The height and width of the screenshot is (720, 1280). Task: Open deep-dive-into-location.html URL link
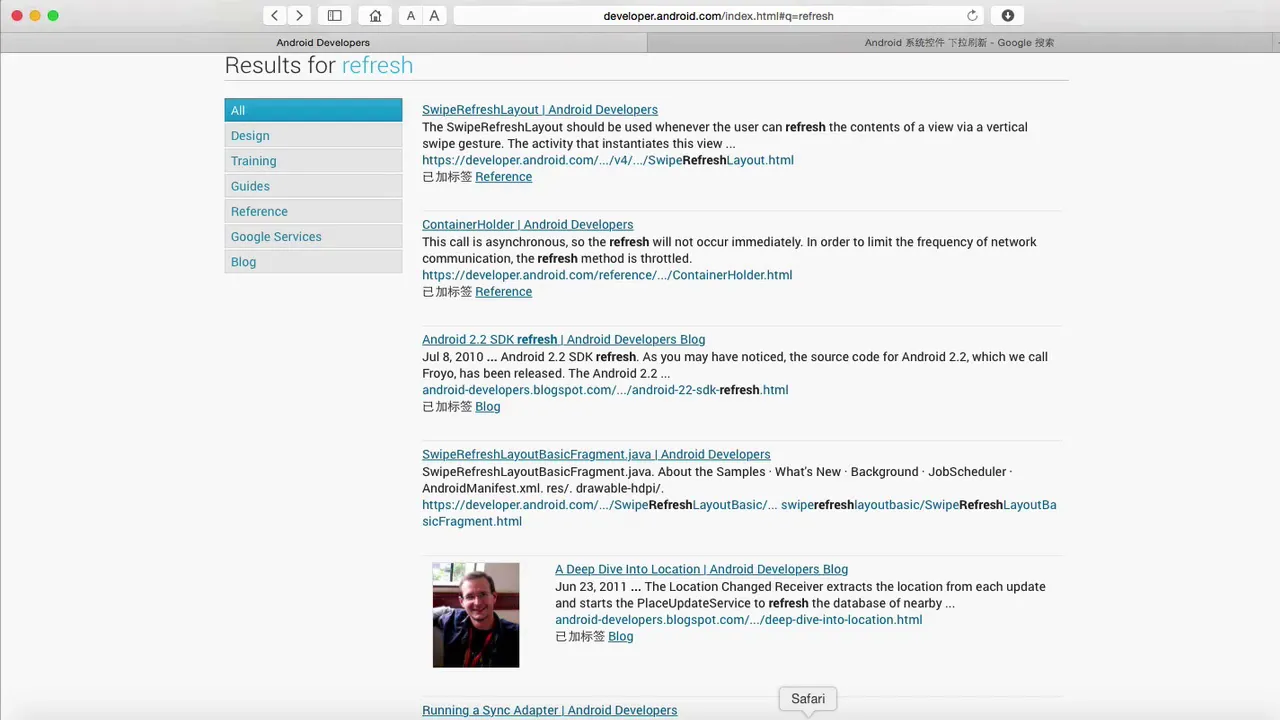click(738, 620)
